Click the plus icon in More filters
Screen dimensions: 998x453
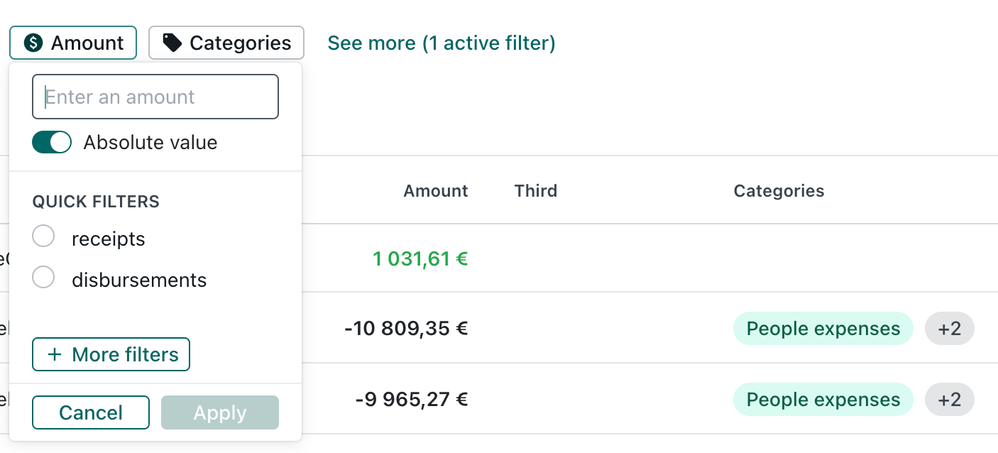point(54,354)
